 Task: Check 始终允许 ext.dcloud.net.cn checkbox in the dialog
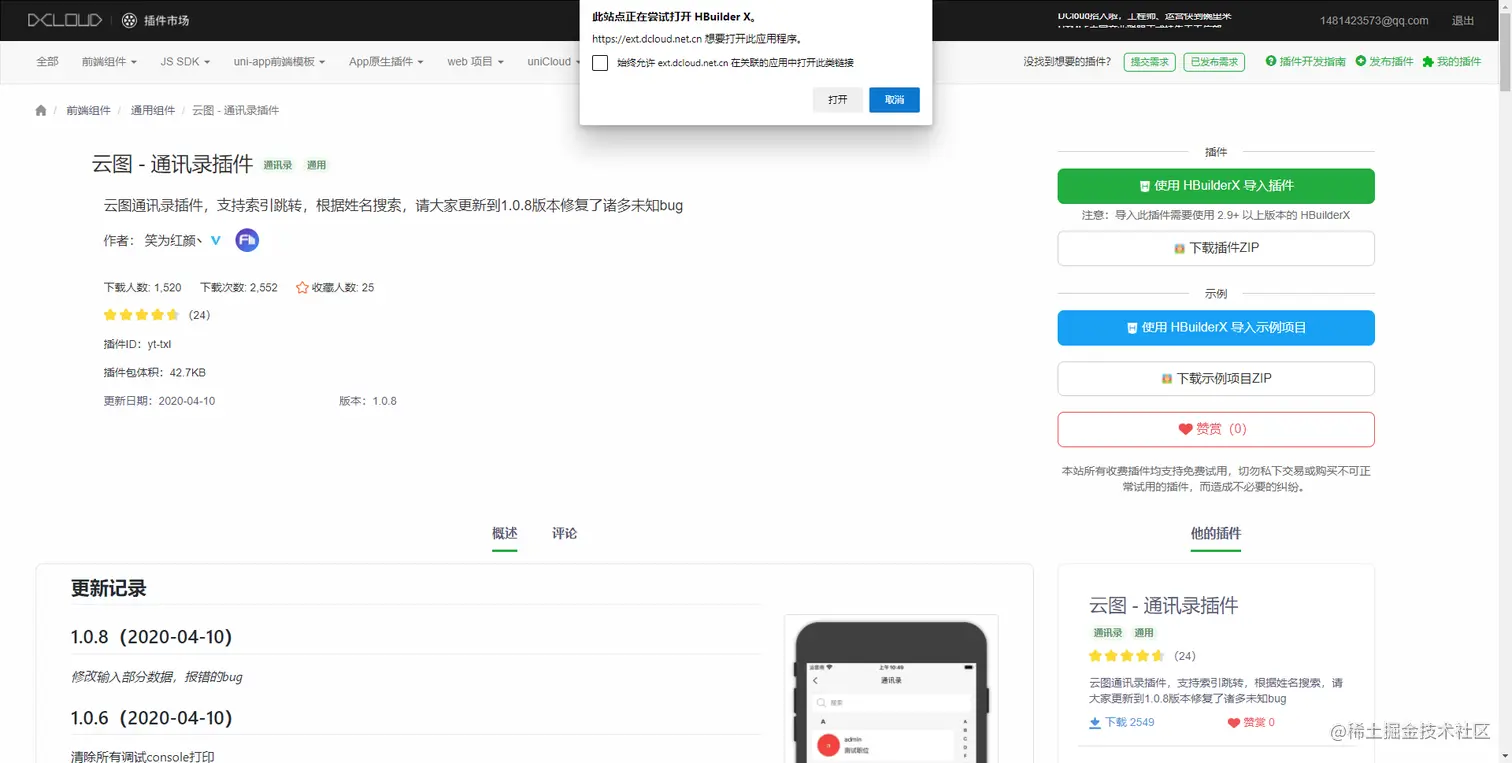pos(600,63)
